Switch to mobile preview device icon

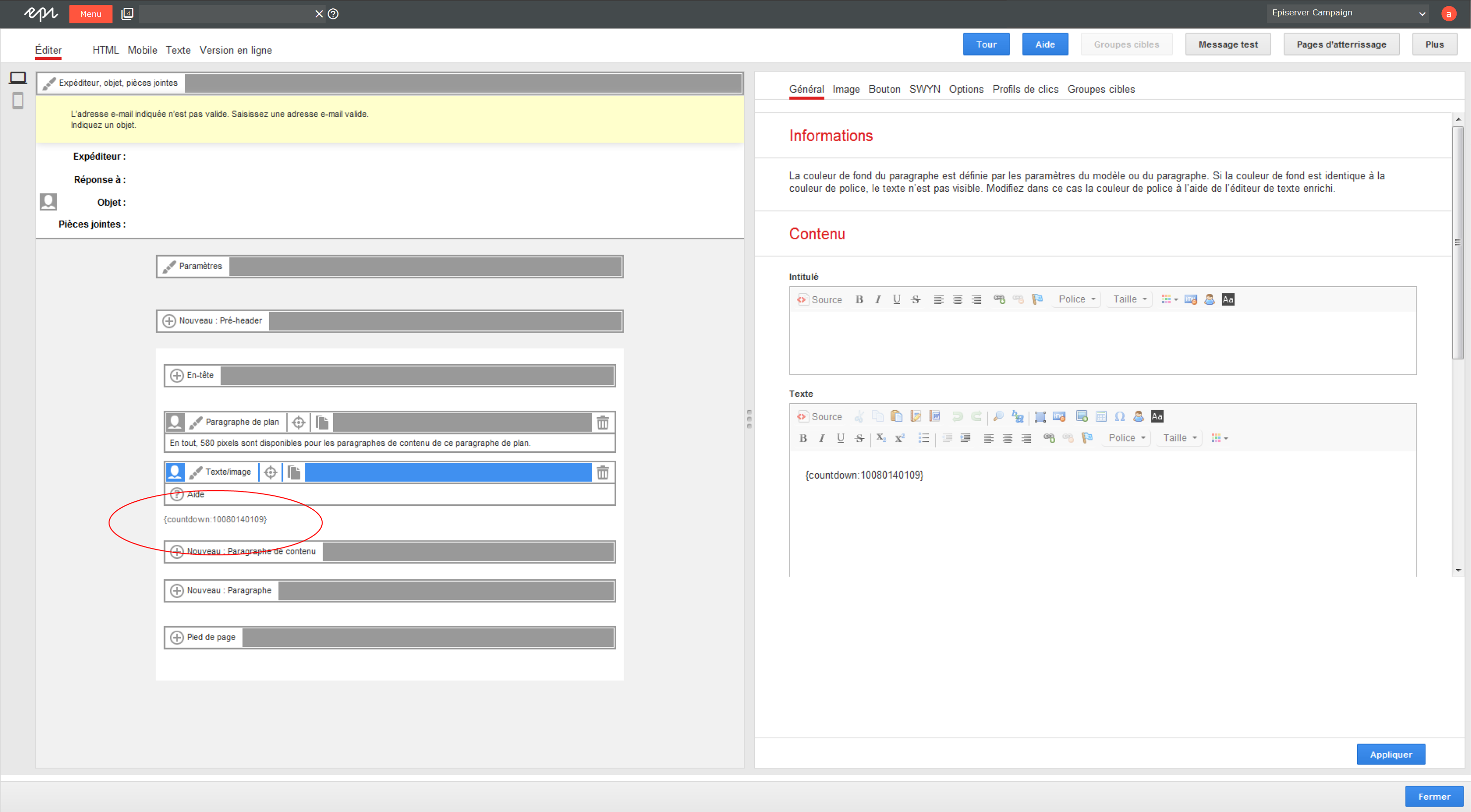pyautogui.click(x=18, y=101)
